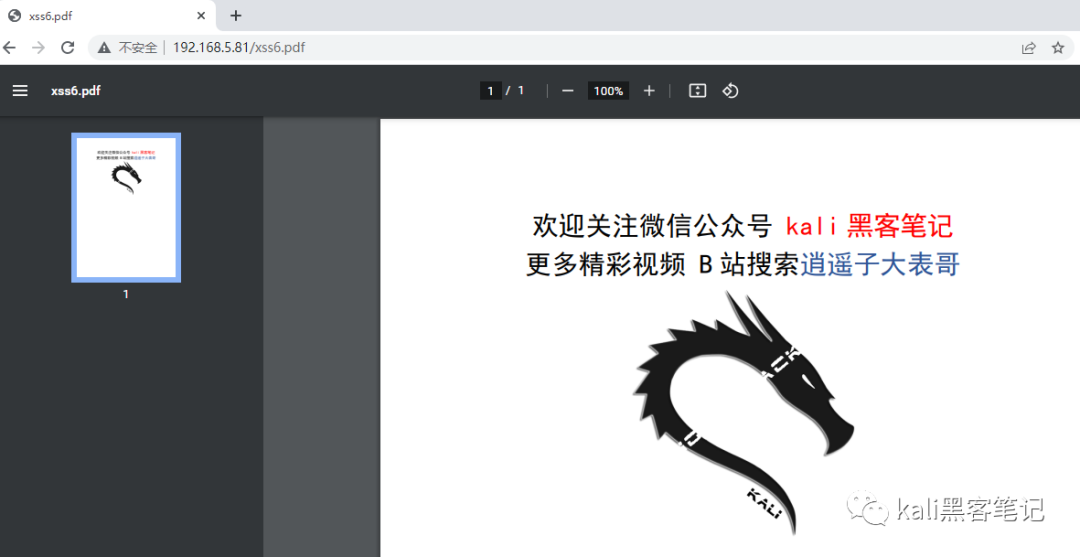
Task: Click the total page count 1
Action: click(x=521, y=90)
